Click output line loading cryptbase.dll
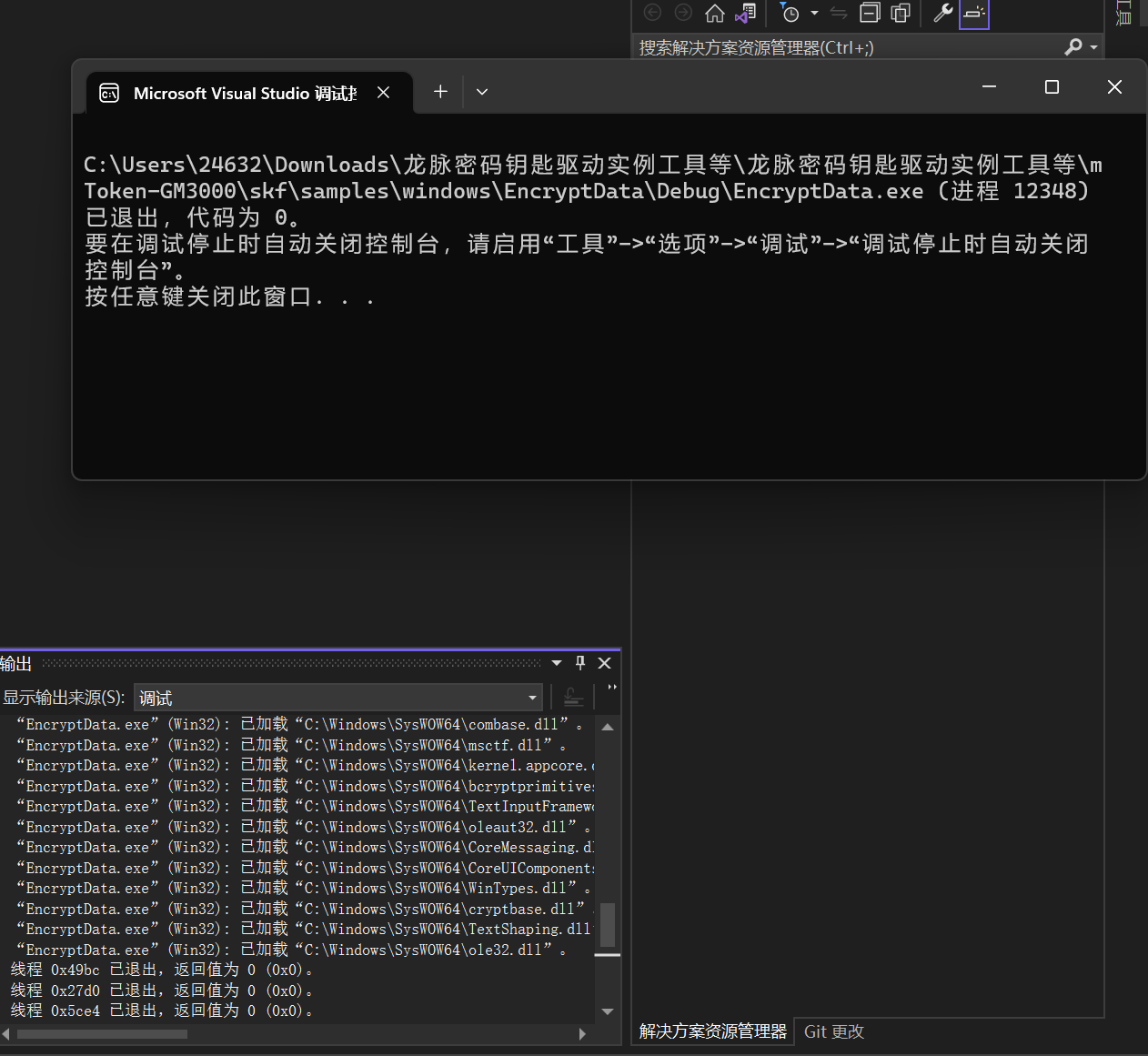1148x1056 pixels. pos(304,909)
